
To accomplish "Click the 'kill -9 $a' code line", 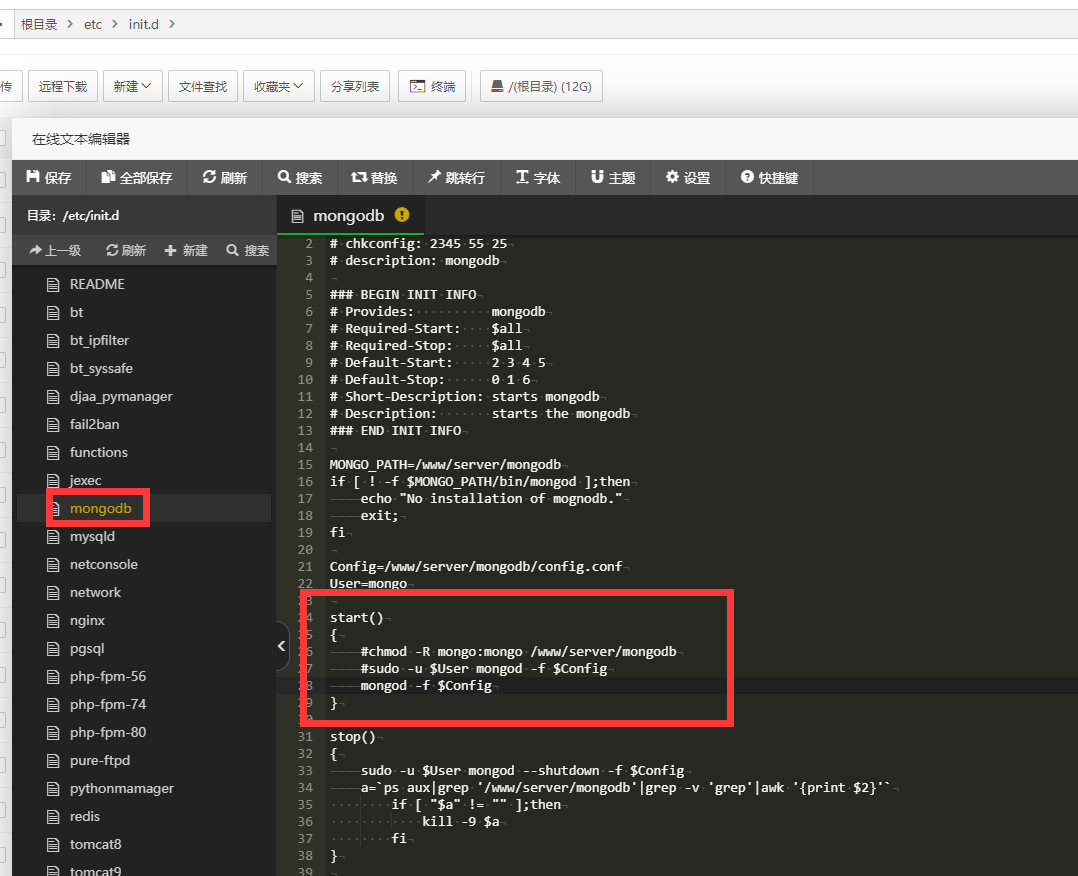I will (461, 822).
